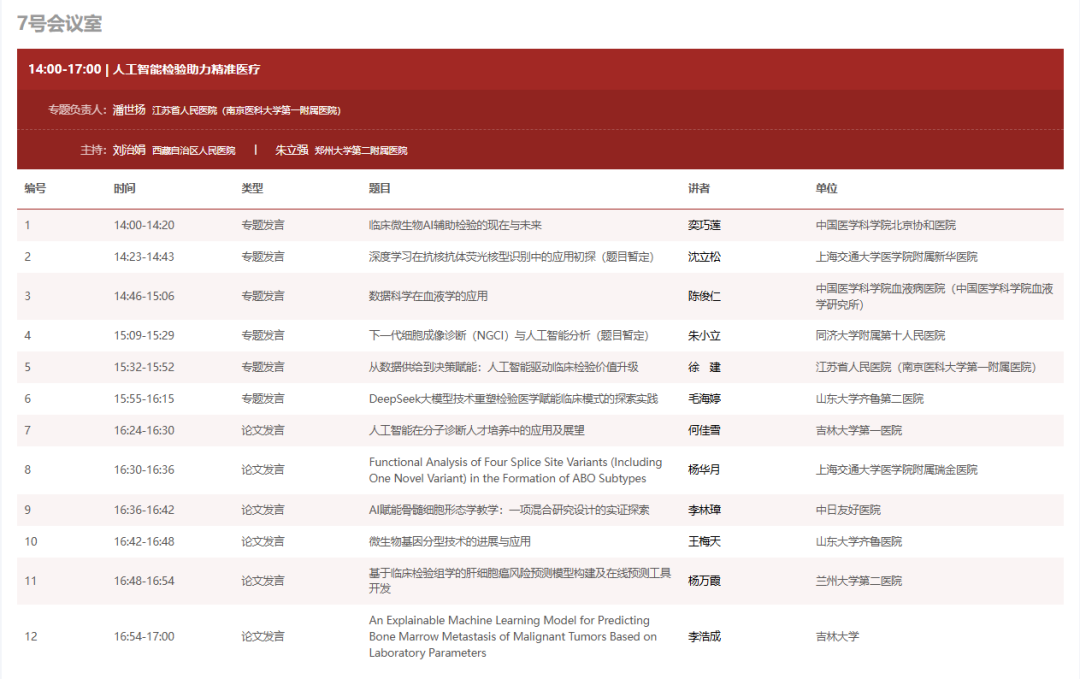Screen dimensions: 1080x679
Task: Click time slot 16:48-16:54
Action: coord(144,581)
